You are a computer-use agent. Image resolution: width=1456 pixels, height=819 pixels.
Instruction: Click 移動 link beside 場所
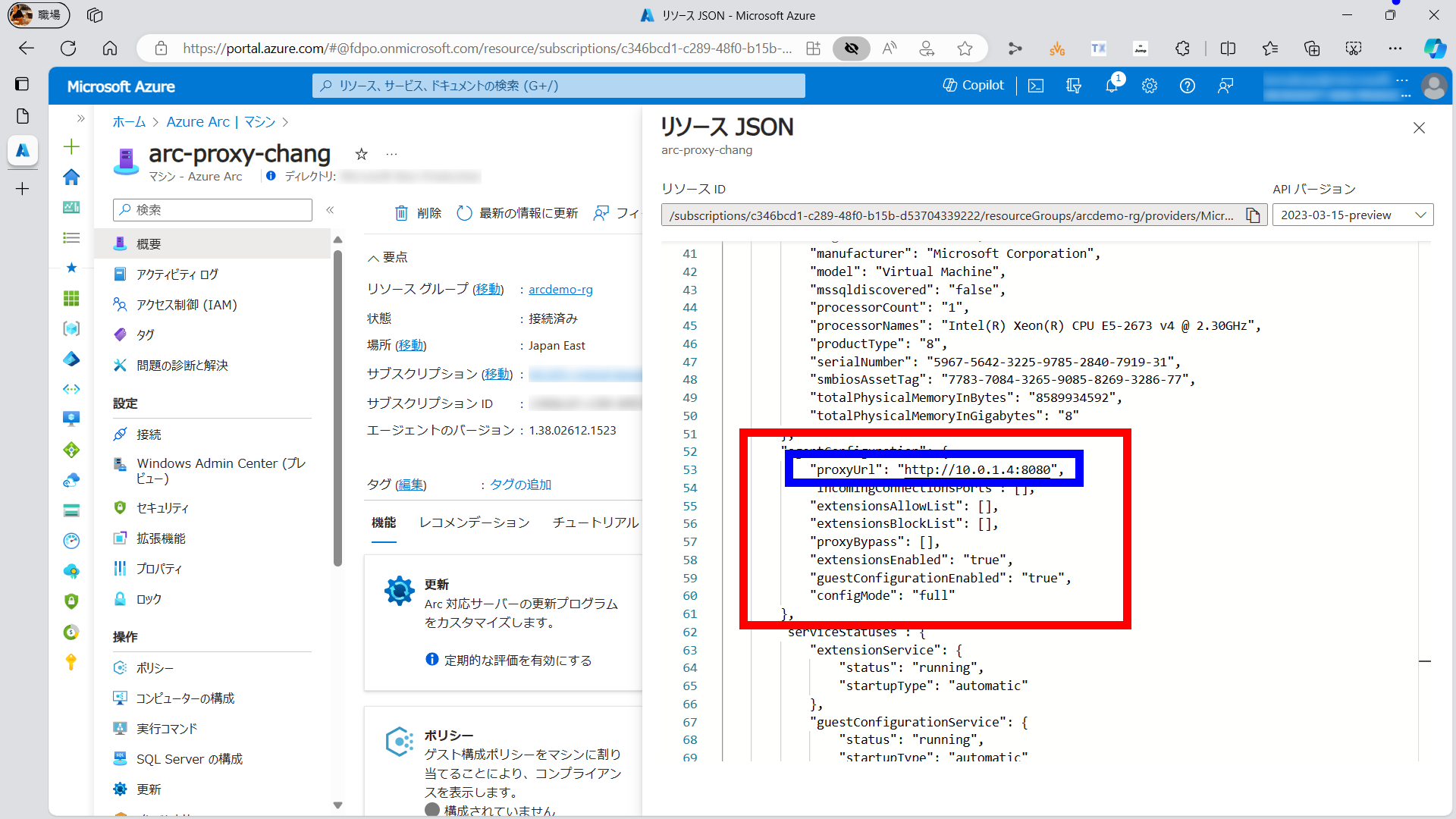410,346
